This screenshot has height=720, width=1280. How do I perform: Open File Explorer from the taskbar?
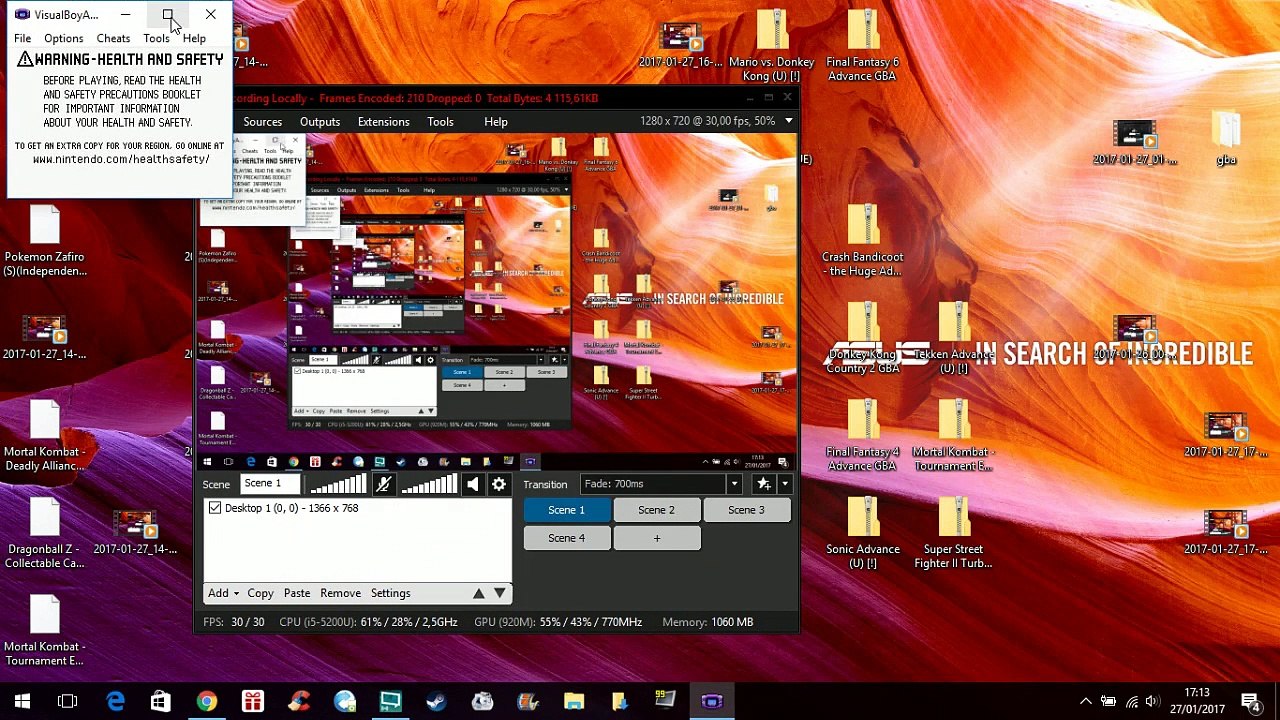(574, 701)
